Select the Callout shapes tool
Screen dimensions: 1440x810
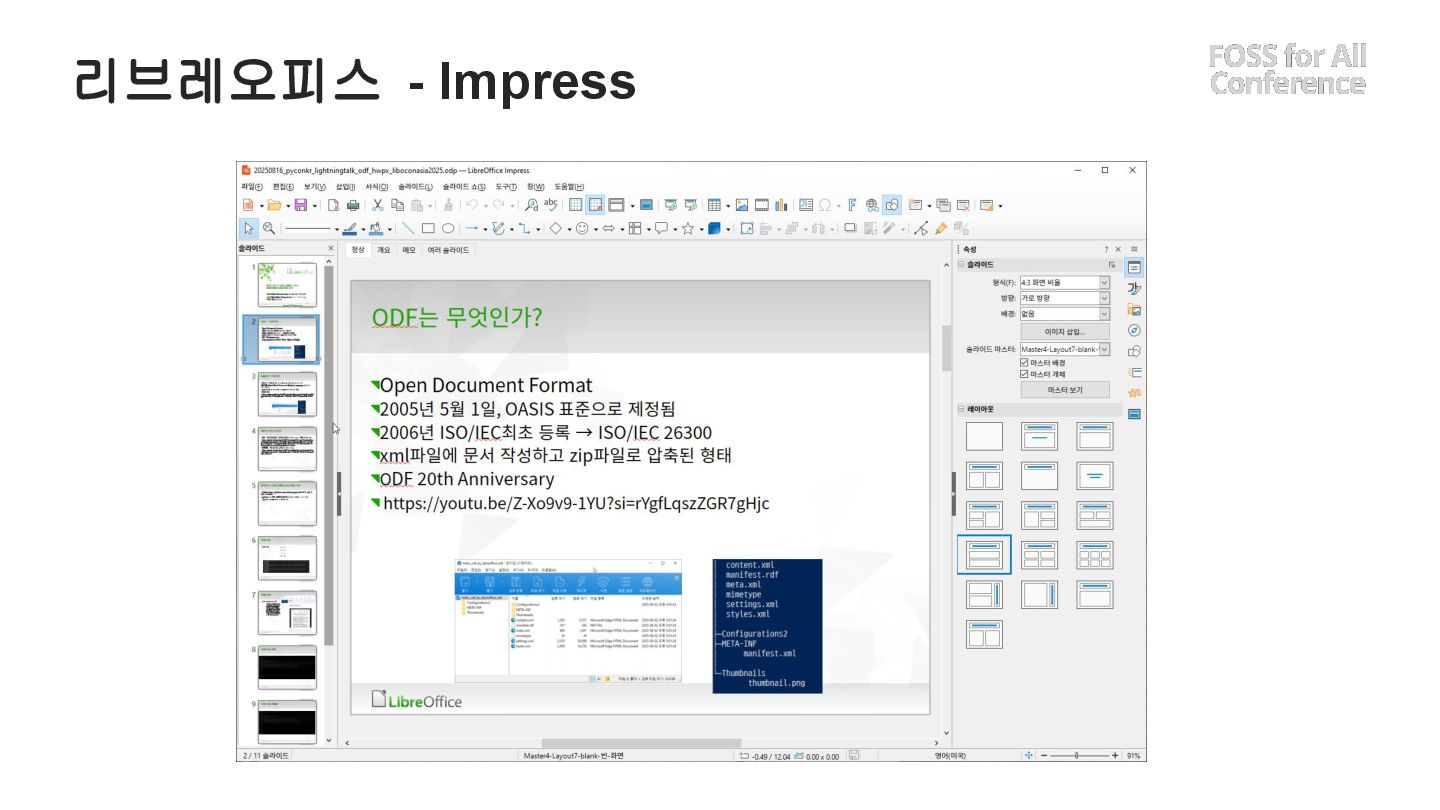(661, 228)
